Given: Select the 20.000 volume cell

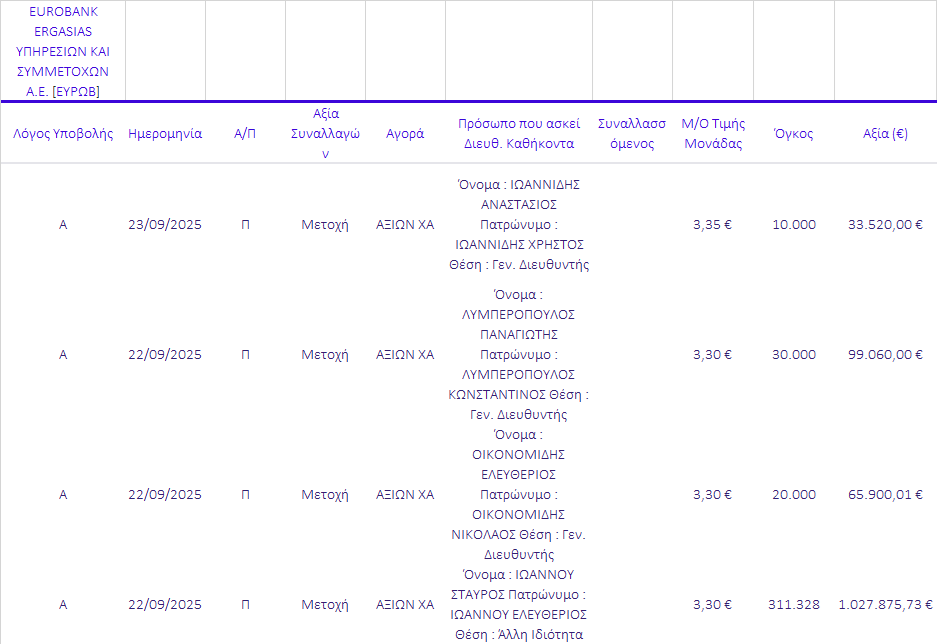Looking at the screenshot, I should [x=794, y=495].
